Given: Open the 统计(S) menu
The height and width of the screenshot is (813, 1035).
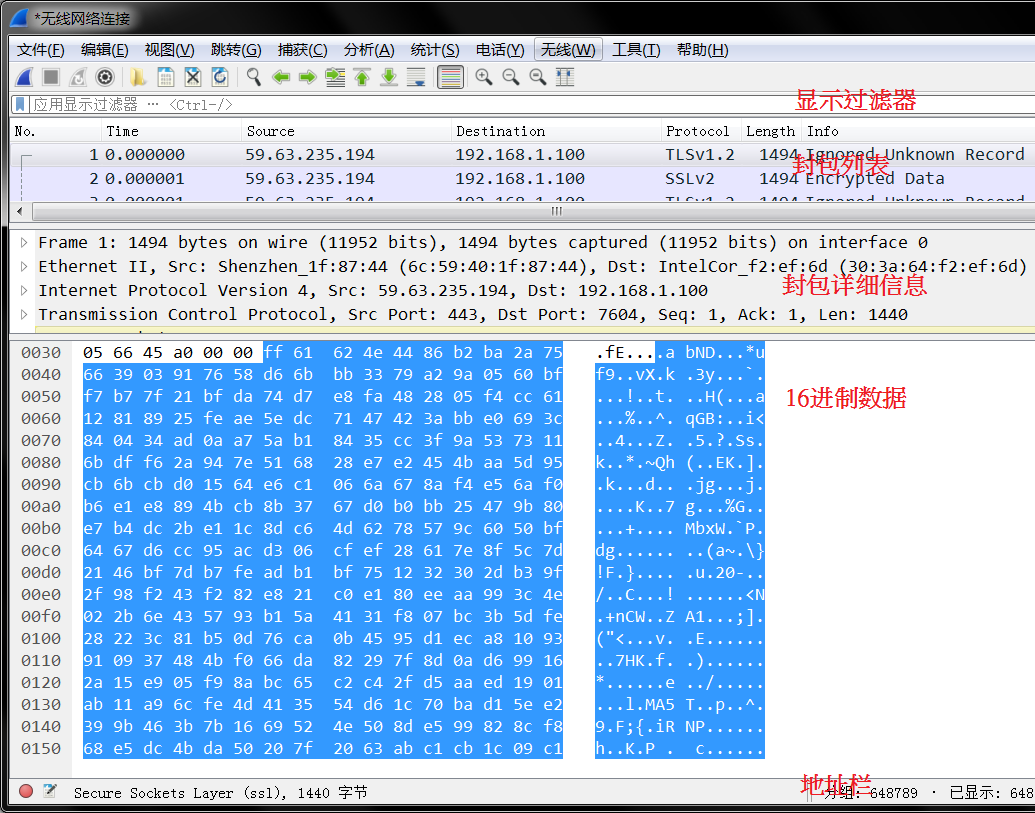Looking at the screenshot, I should click(434, 50).
